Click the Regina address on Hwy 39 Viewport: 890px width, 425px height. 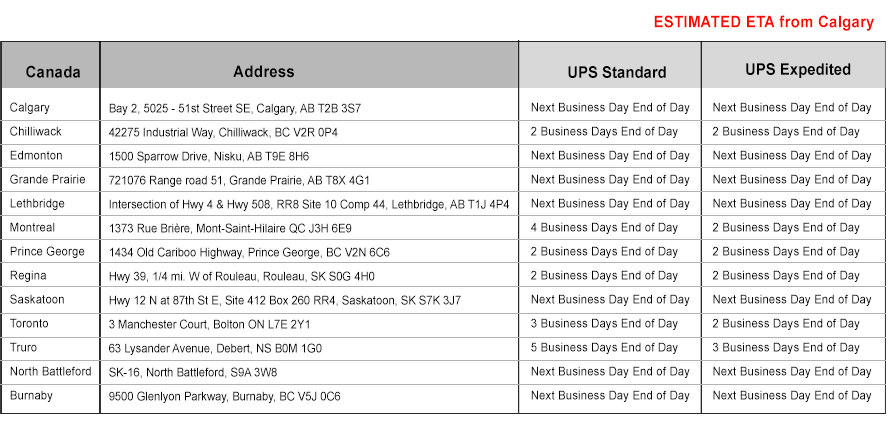coord(241,276)
